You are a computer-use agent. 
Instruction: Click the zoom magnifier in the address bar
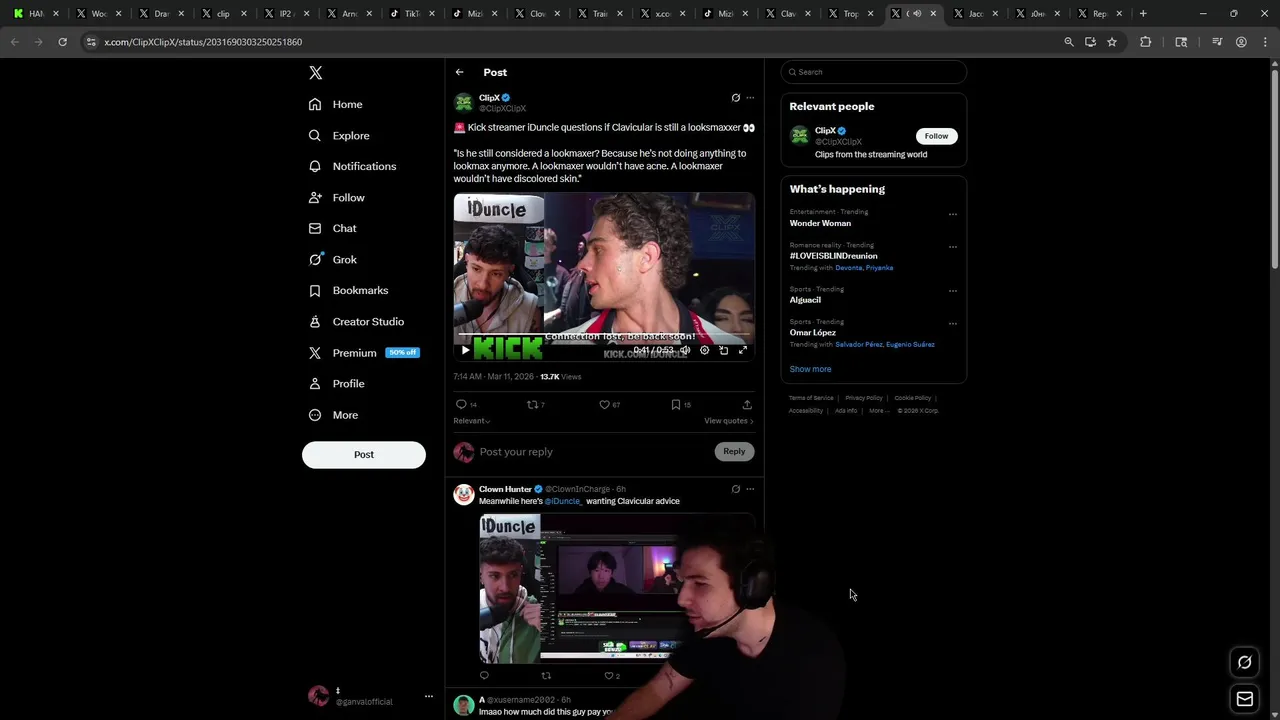[1069, 42]
